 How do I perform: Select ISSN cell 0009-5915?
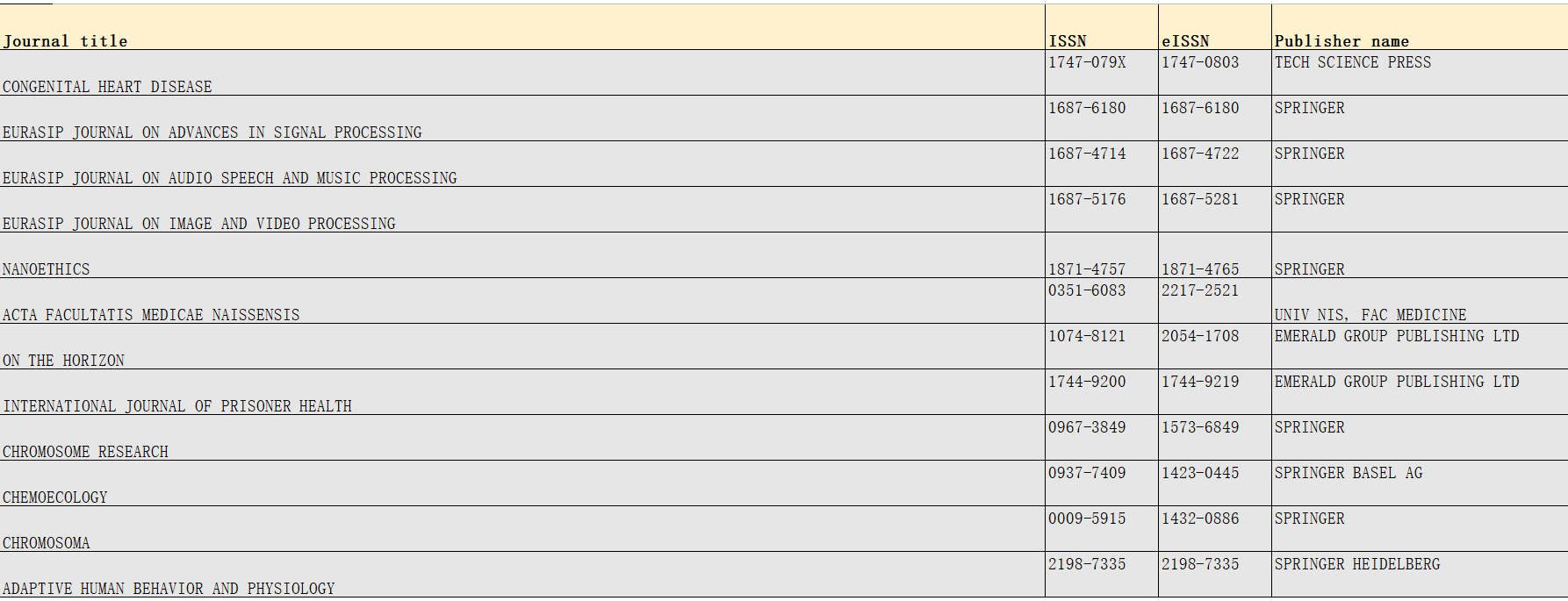click(1102, 529)
